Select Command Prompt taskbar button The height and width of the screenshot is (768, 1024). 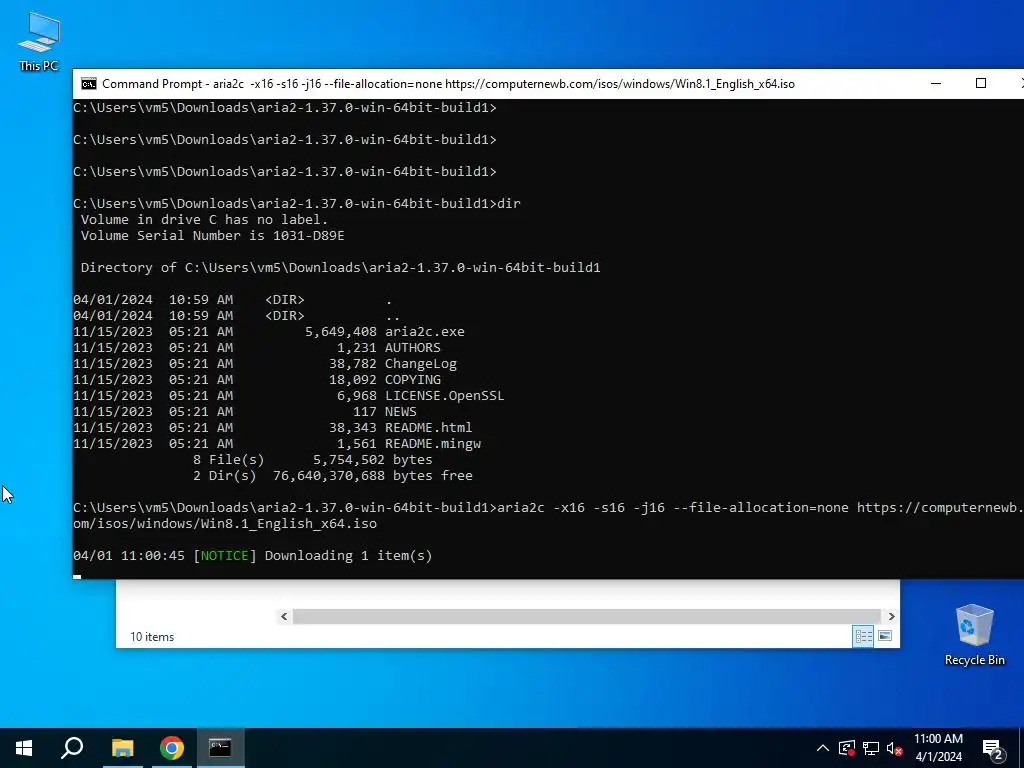[x=220, y=748]
